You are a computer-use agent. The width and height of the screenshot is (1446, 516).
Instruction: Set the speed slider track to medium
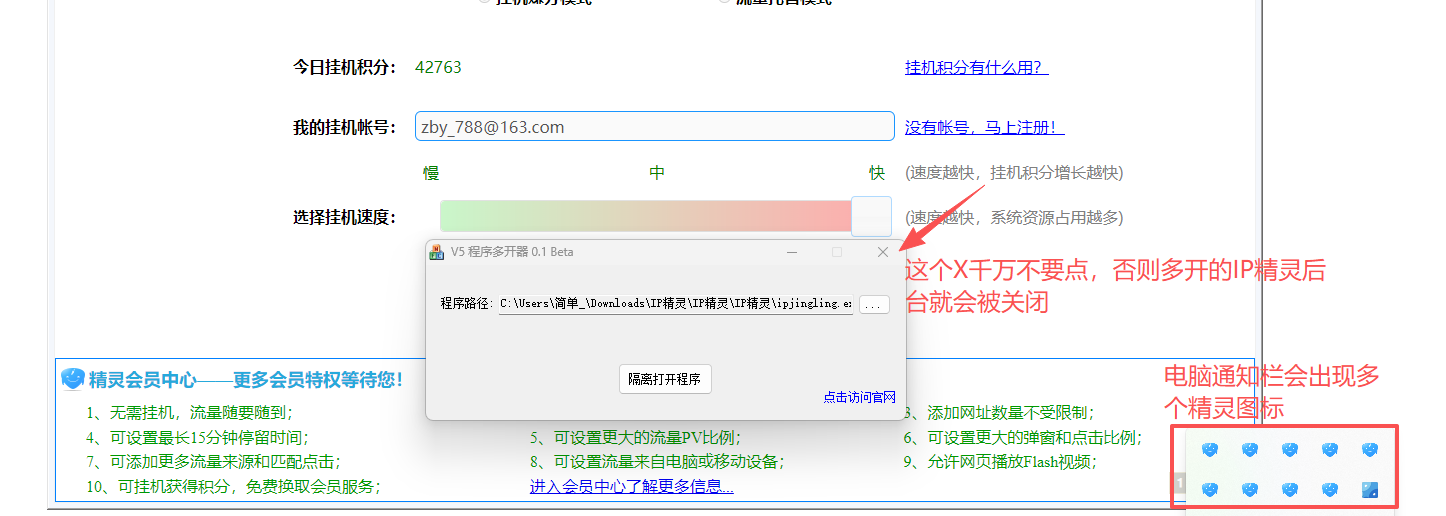[656, 216]
